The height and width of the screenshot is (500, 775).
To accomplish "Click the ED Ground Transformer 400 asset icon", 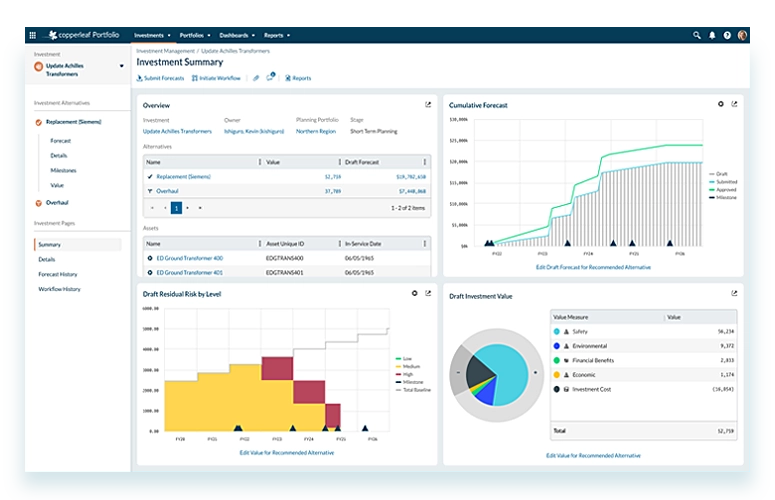I will click(150, 258).
